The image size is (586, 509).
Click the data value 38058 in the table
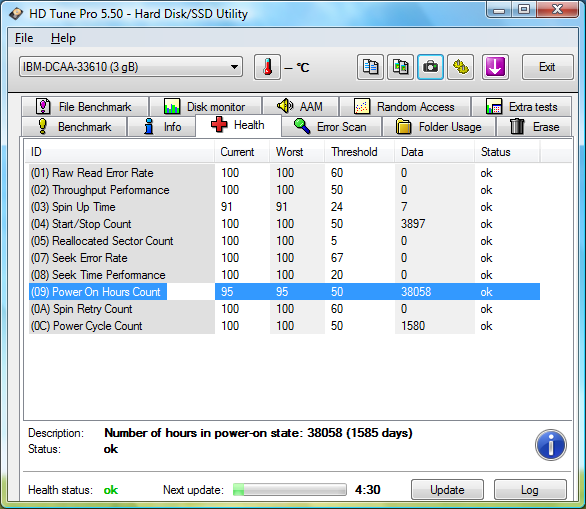(416, 291)
